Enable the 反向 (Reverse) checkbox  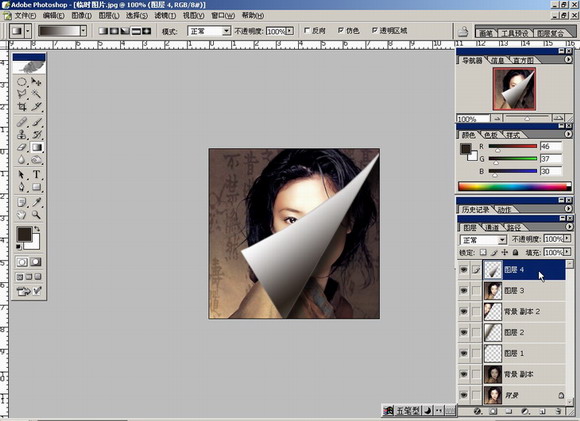(306, 31)
